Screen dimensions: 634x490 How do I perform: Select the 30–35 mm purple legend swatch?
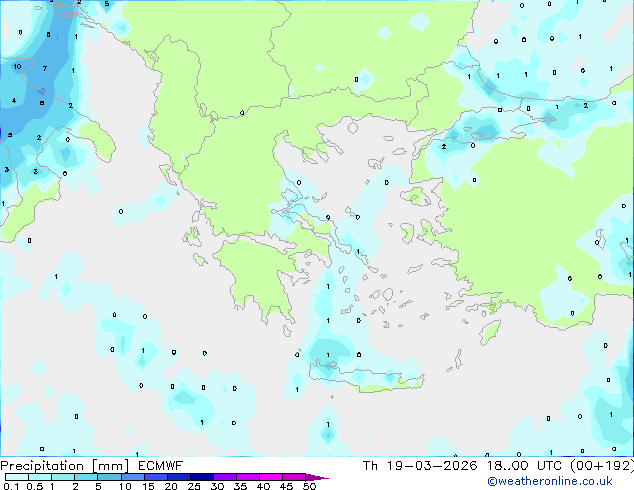click(x=225, y=477)
